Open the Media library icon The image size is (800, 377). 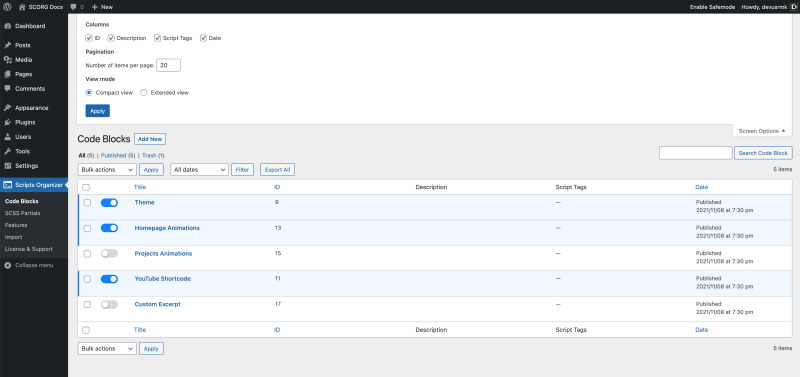pos(8,60)
